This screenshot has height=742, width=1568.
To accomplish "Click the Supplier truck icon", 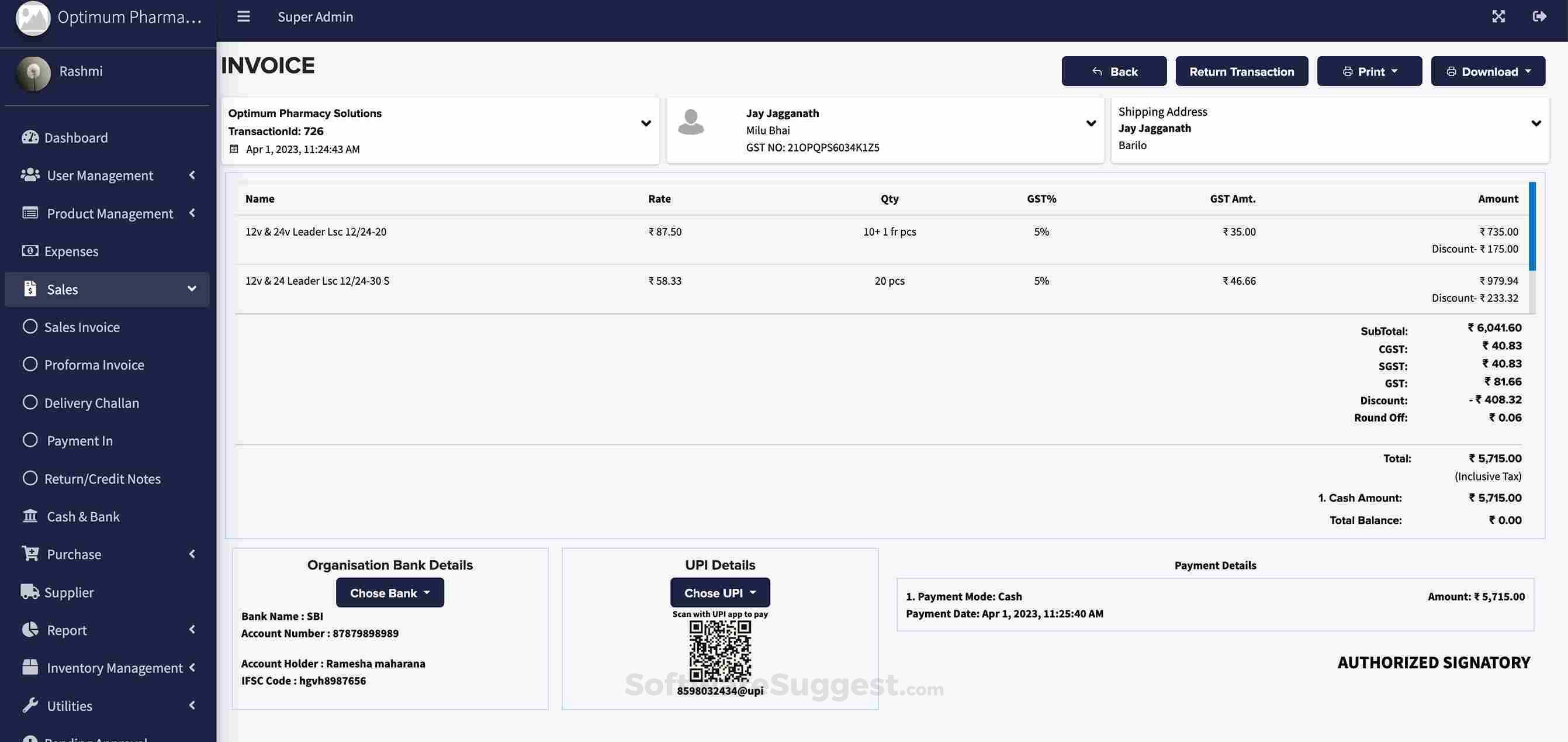I will click(30, 592).
